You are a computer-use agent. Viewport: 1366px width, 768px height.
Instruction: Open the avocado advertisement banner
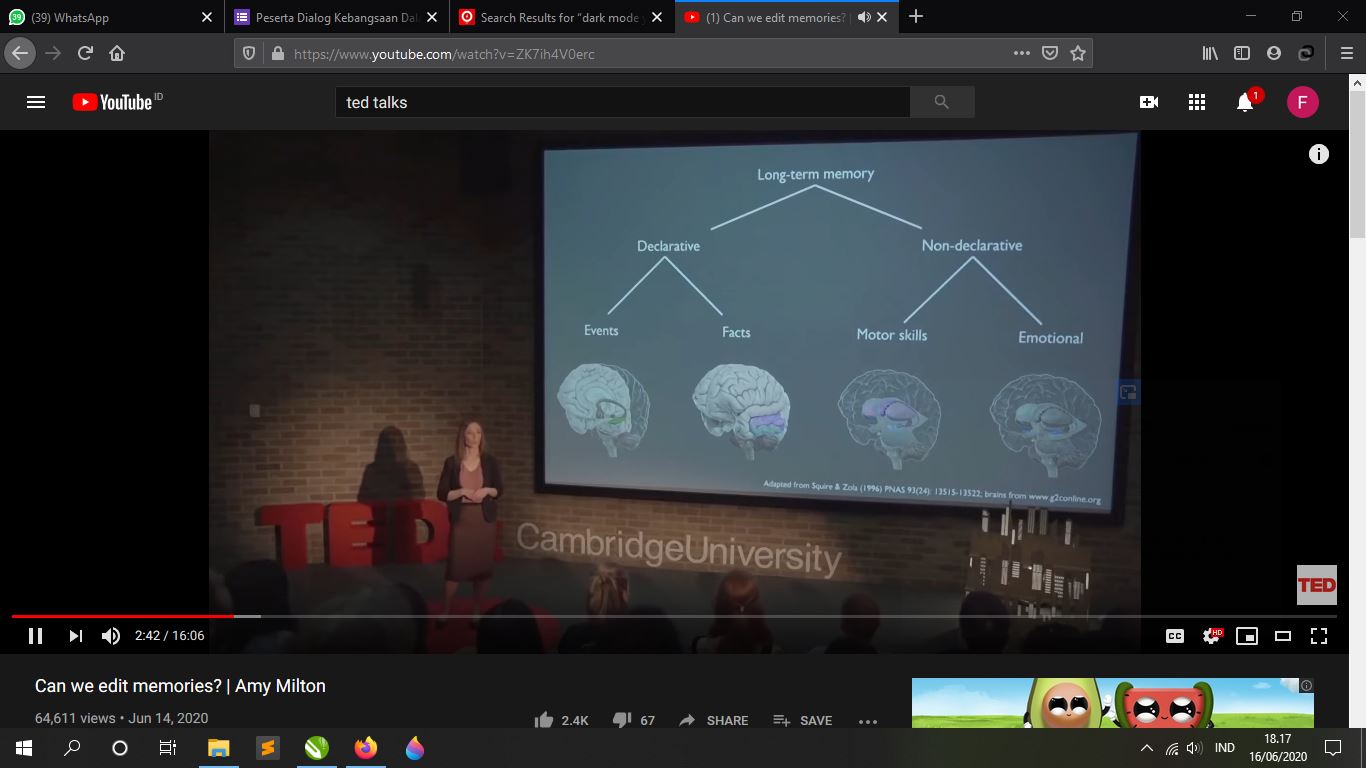click(x=1113, y=703)
